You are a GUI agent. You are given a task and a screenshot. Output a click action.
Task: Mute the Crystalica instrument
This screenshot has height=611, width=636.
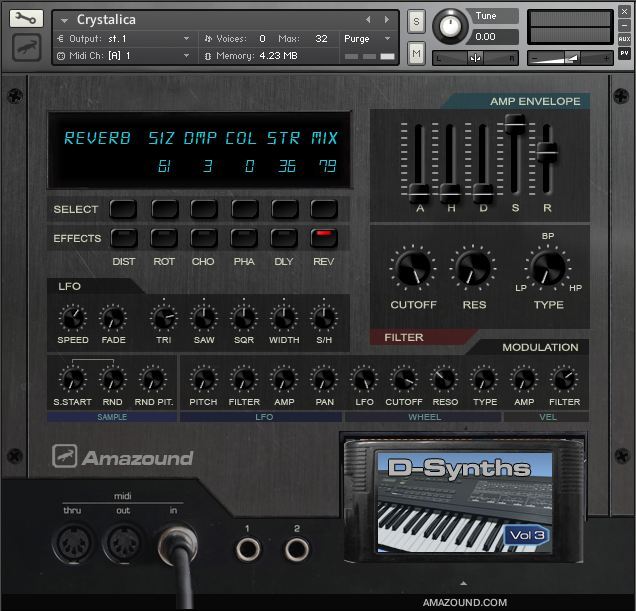pos(416,53)
